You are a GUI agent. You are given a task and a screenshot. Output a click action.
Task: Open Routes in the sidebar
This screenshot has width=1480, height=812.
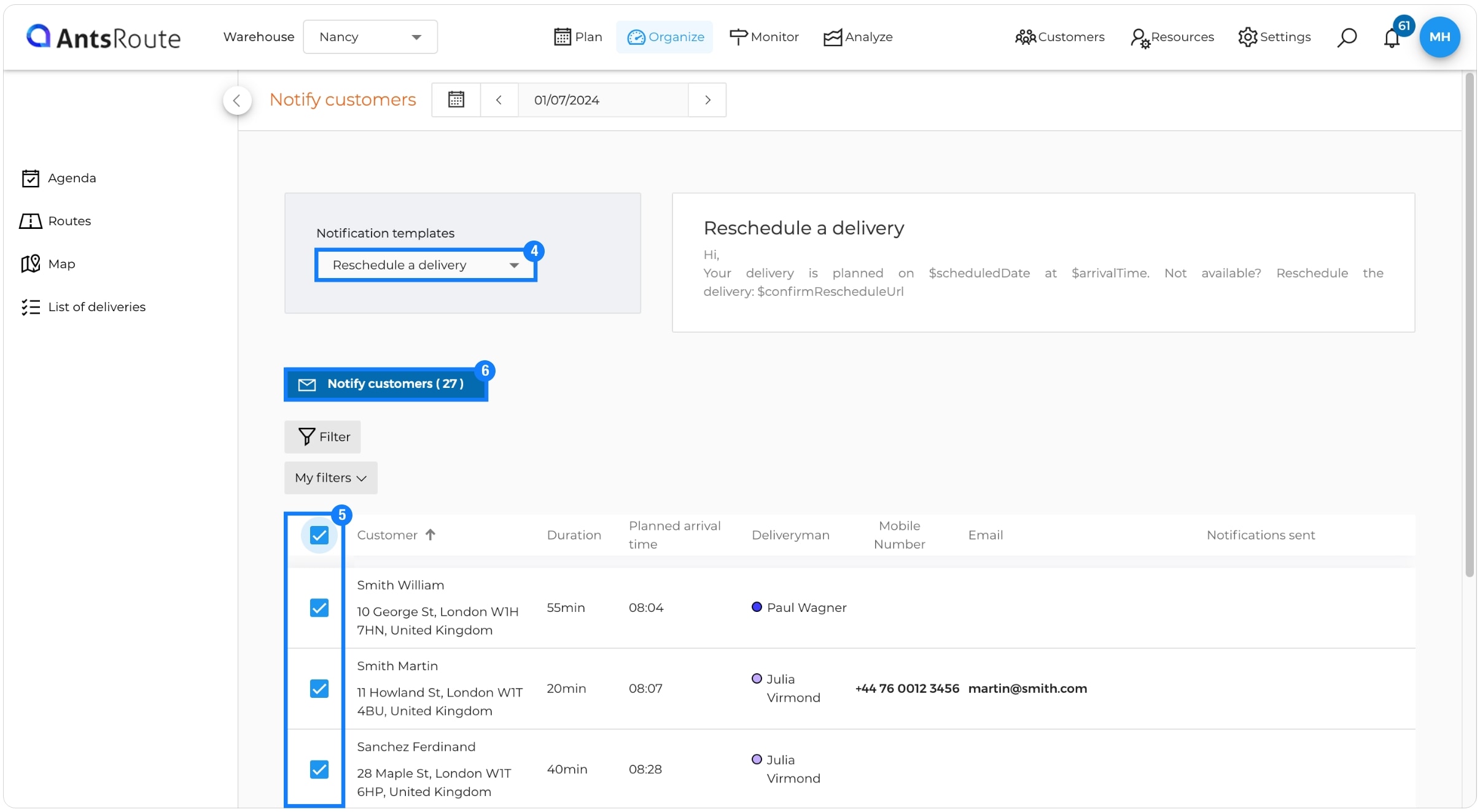(55, 221)
